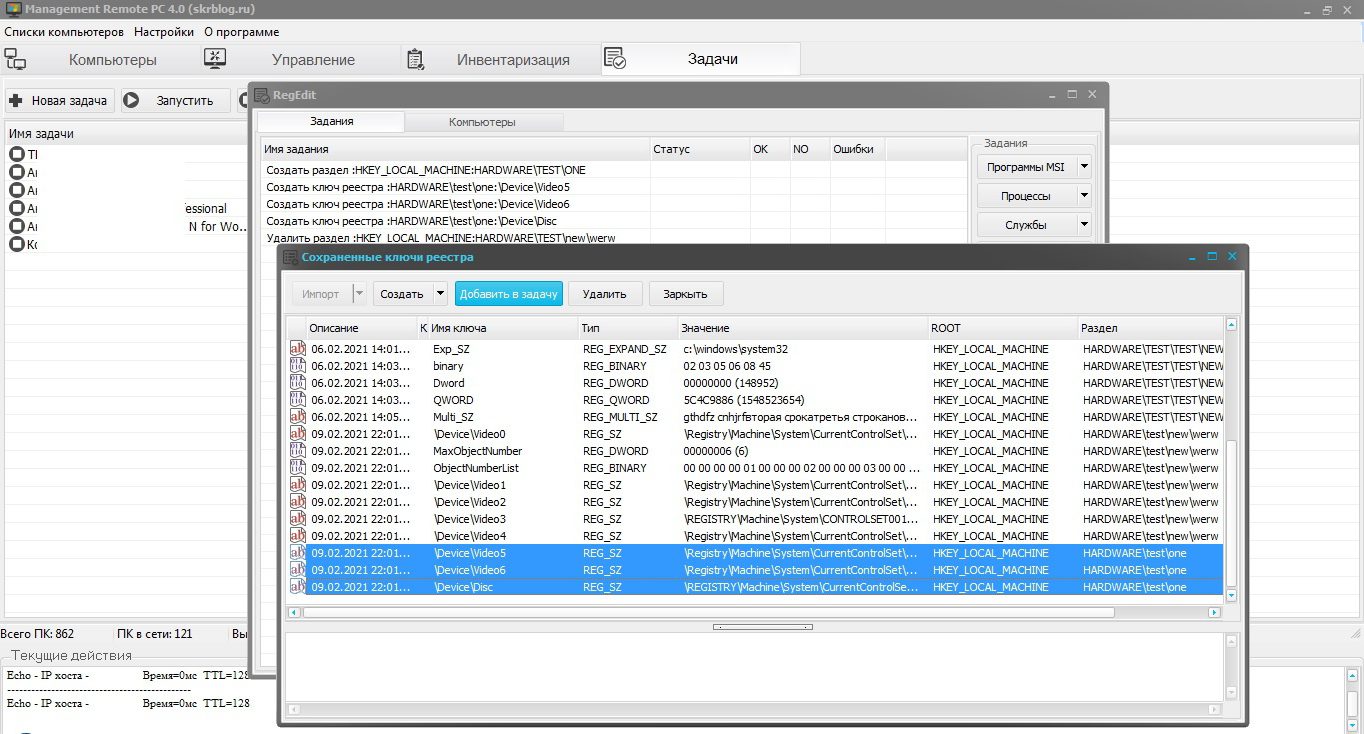Click the icon of ObjectNumberList row

[297, 468]
